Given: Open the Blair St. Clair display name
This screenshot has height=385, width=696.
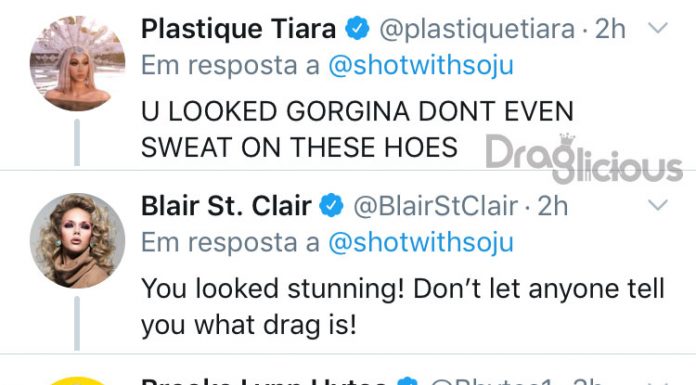Looking at the screenshot, I should (226, 206).
